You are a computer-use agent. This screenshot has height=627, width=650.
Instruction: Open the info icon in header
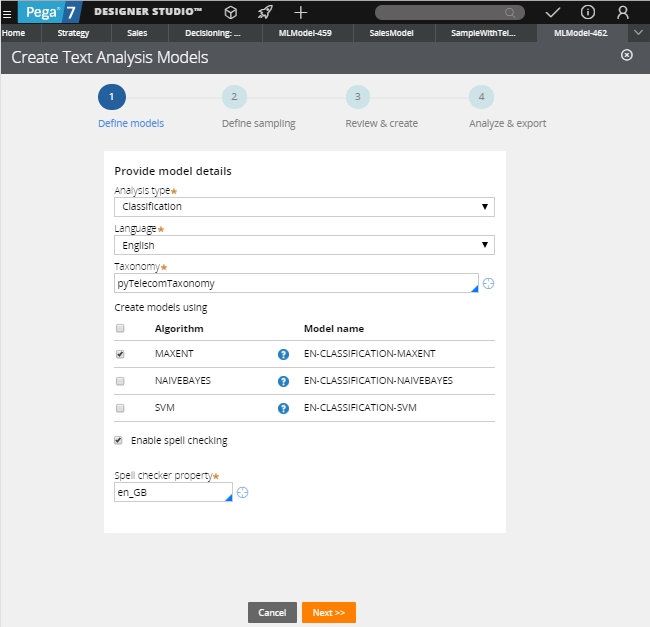[587, 12]
